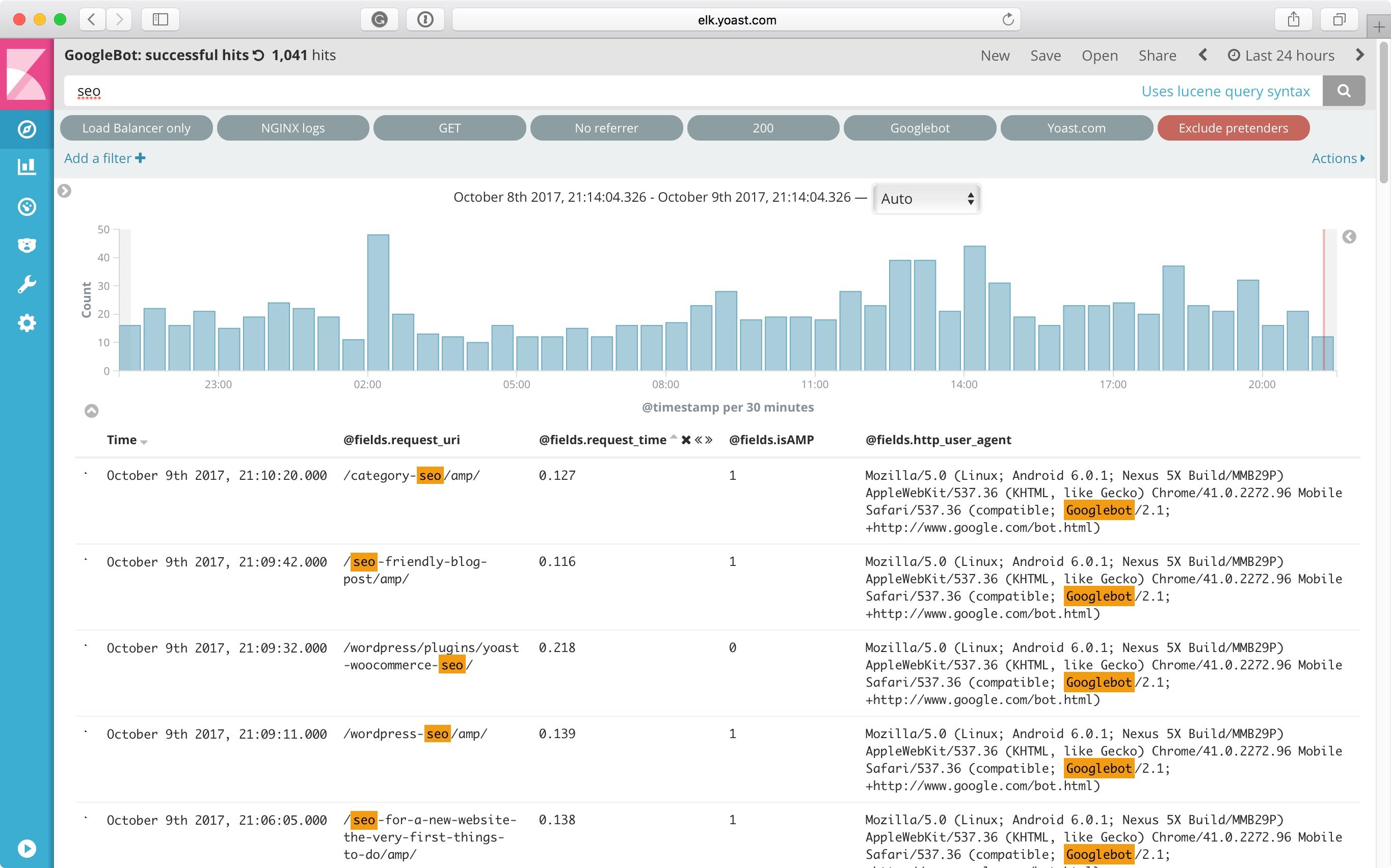1391x868 pixels.
Task: Toggle the Exclude pretenders filter pill
Action: (x=1233, y=128)
